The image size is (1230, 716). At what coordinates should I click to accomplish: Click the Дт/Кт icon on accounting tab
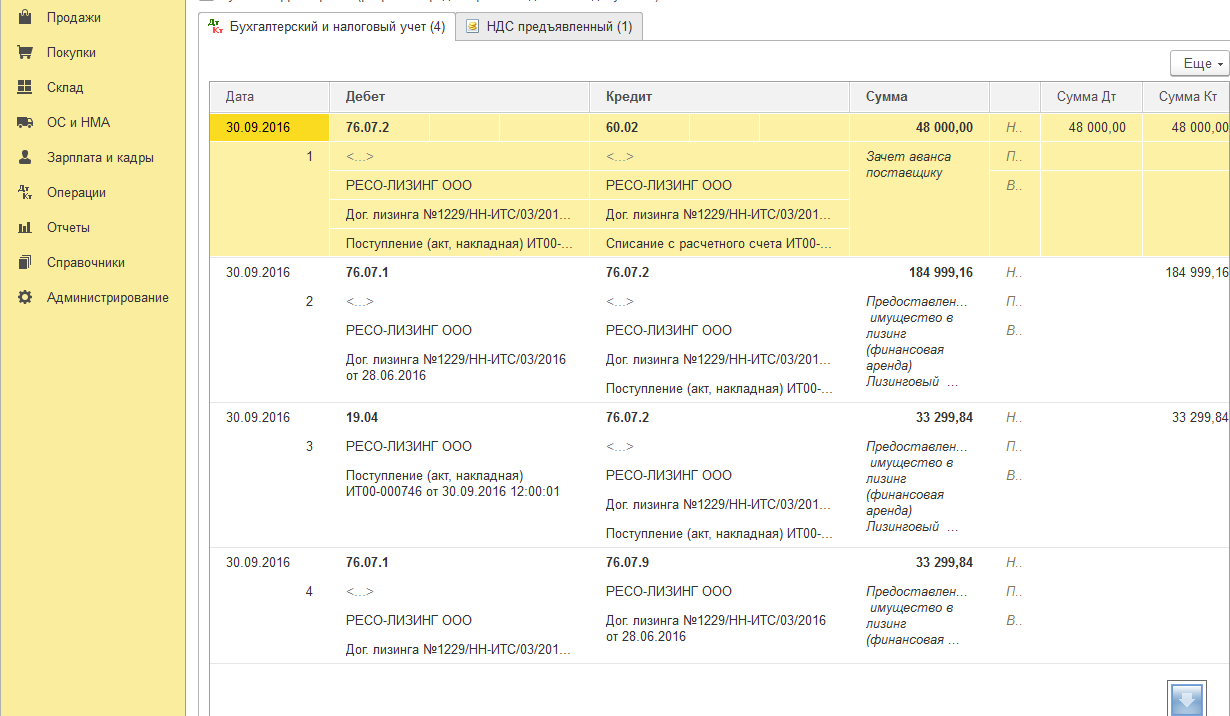(x=215, y=27)
